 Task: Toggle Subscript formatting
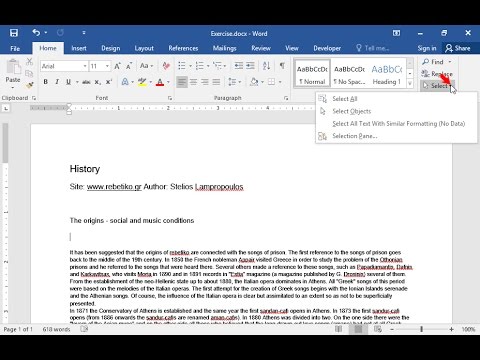[97, 82]
